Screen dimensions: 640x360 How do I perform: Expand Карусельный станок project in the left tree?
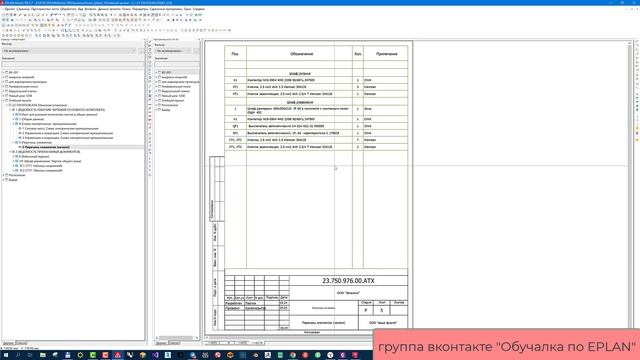pyautogui.click(x=3, y=91)
